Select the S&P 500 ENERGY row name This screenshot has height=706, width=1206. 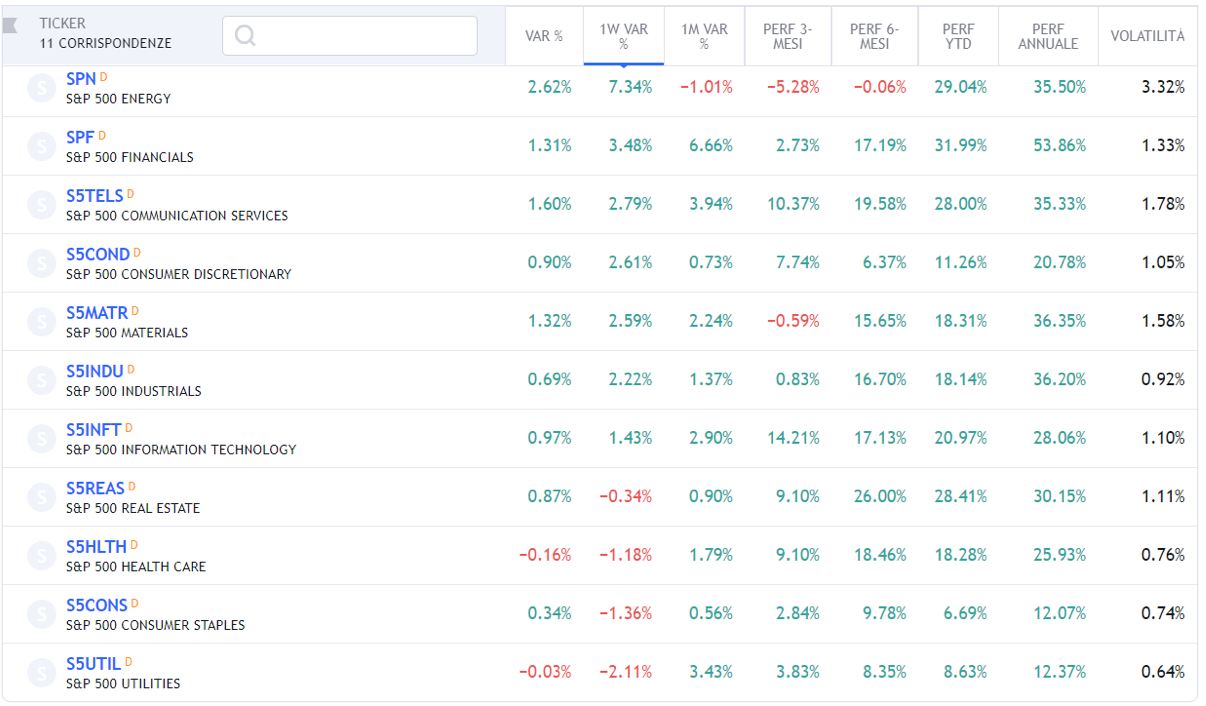click(x=118, y=99)
